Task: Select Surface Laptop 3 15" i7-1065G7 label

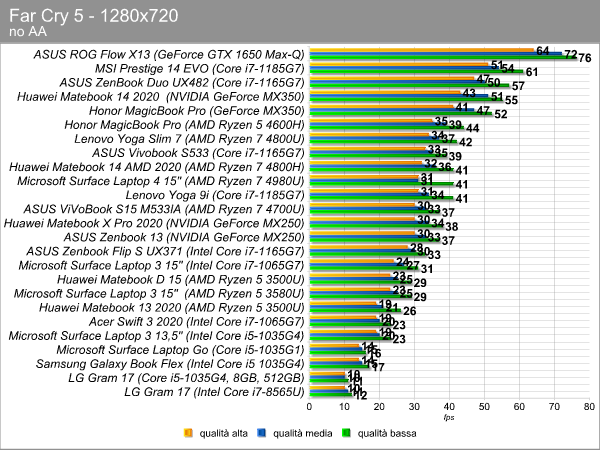Action: coord(161,266)
